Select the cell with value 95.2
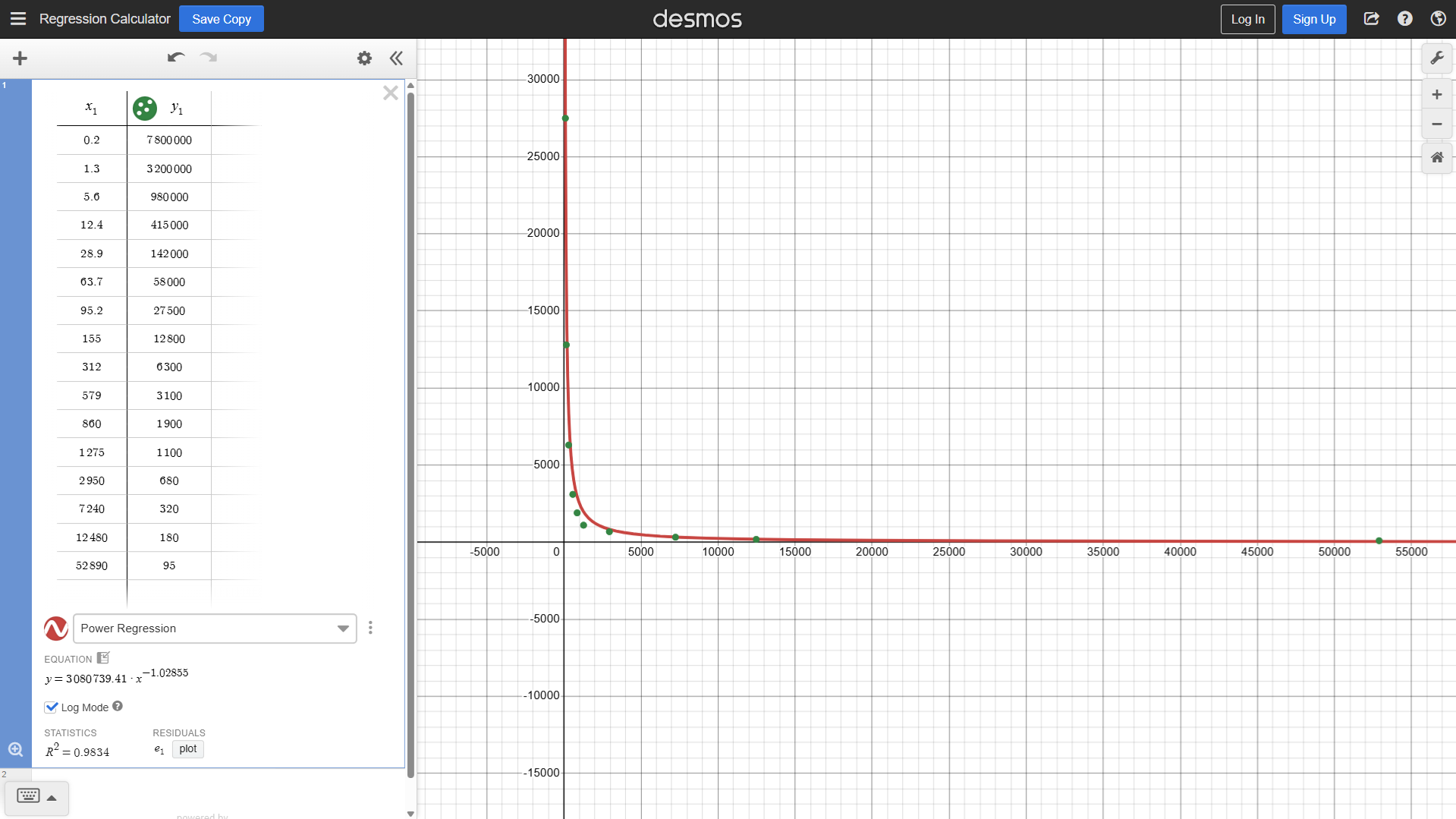The height and width of the screenshot is (819, 1456). click(x=92, y=310)
